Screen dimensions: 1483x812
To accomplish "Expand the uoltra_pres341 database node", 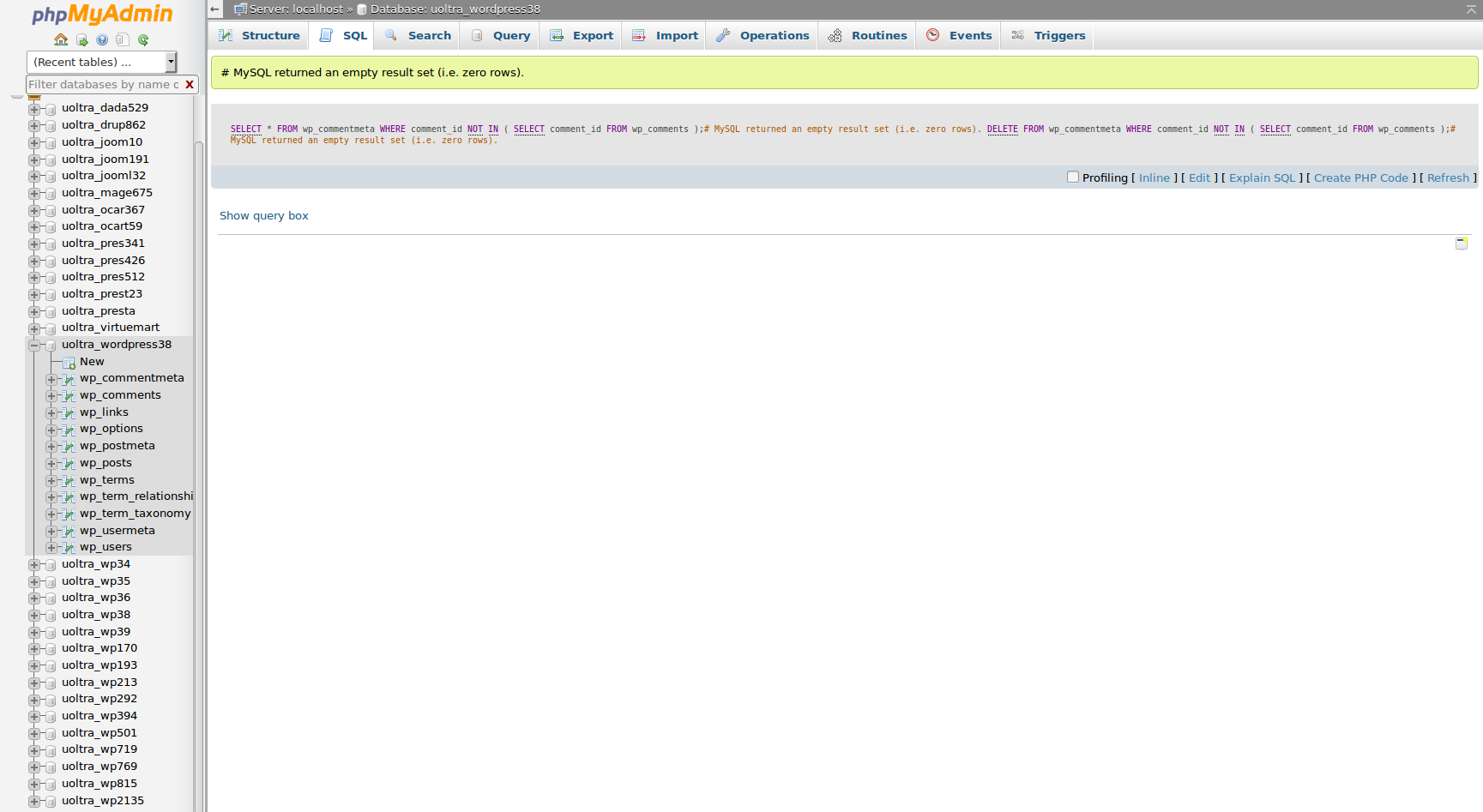I will (34, 244).
